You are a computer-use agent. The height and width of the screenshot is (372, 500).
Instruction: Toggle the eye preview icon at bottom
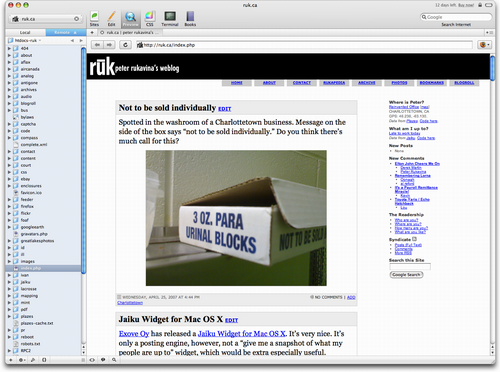92,360
